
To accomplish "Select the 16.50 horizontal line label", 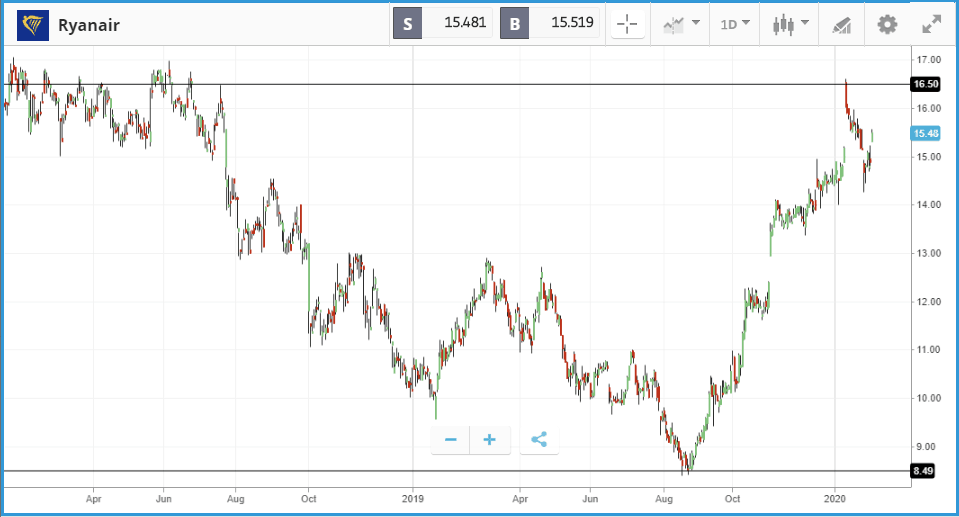I will [x=925, y=84].
